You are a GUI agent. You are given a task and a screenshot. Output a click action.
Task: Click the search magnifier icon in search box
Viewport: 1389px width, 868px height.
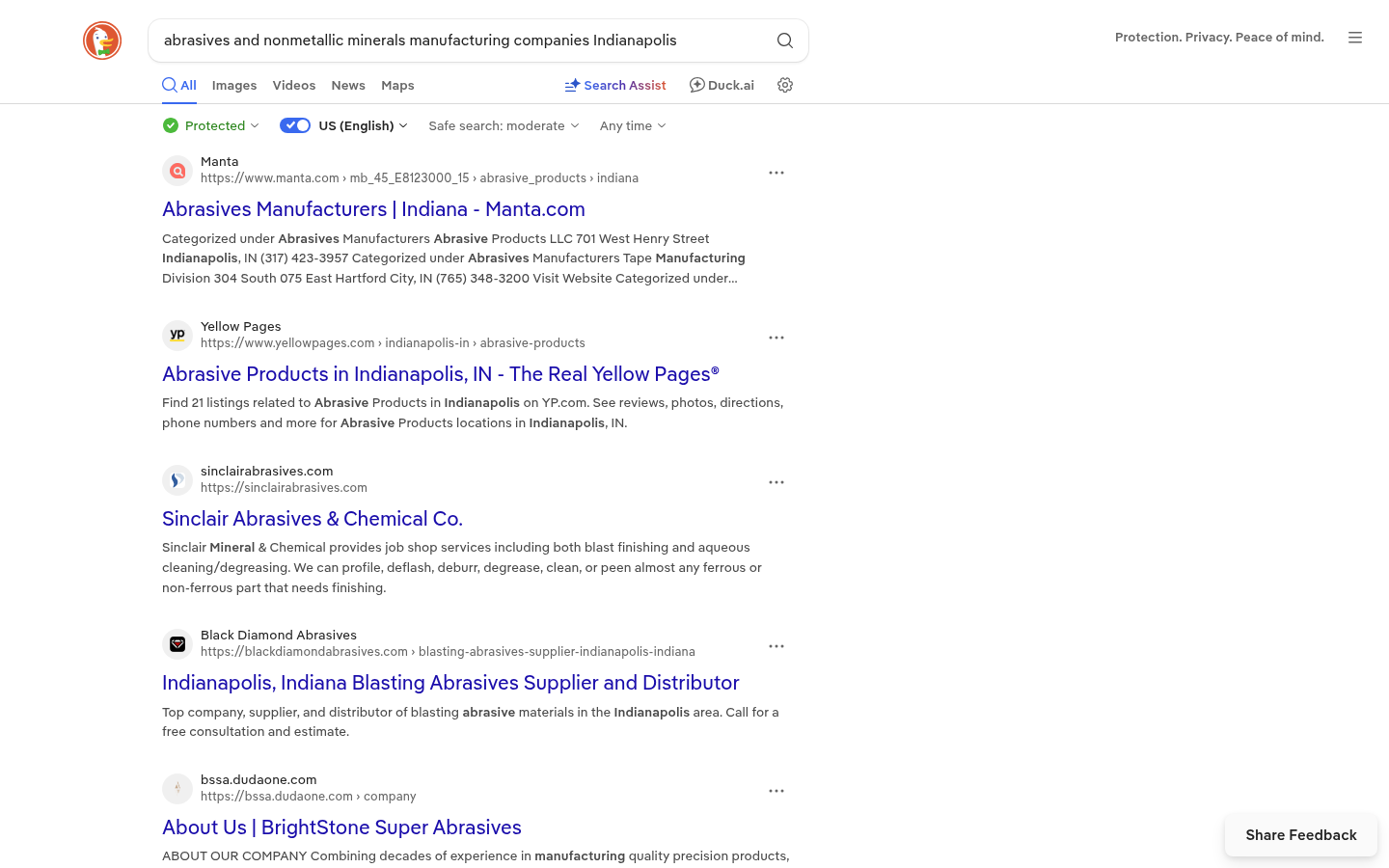point(785,41)
